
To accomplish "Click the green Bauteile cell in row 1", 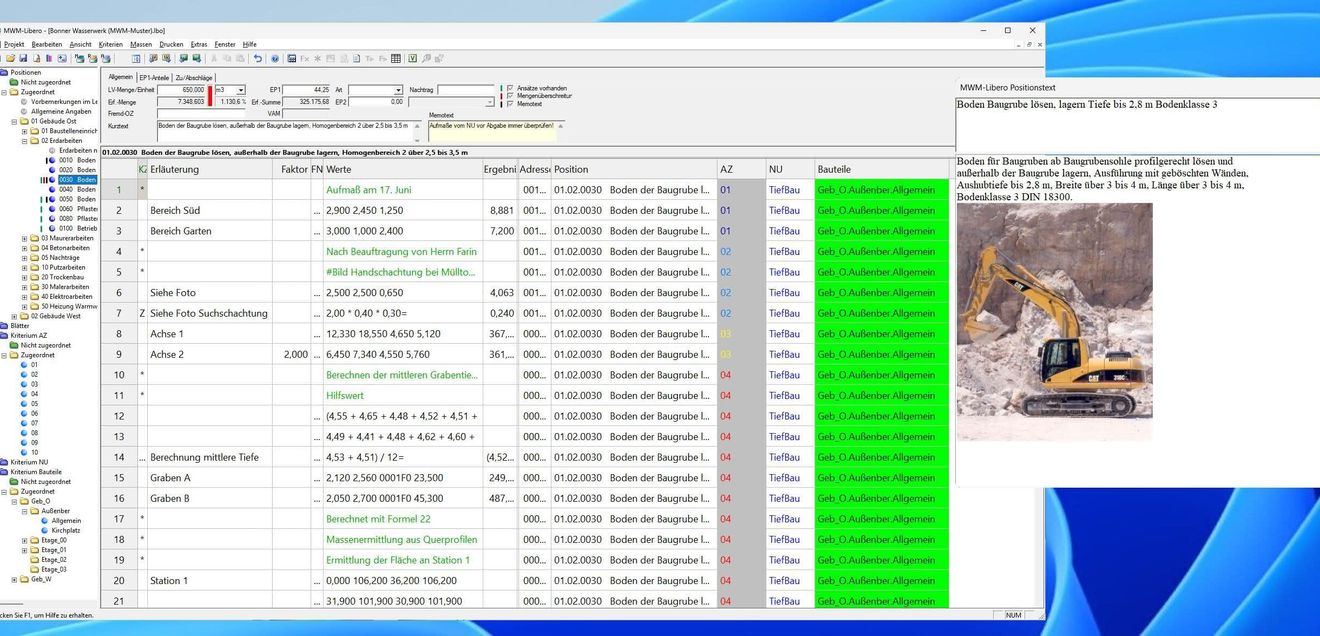I will (x=881, y=189).
